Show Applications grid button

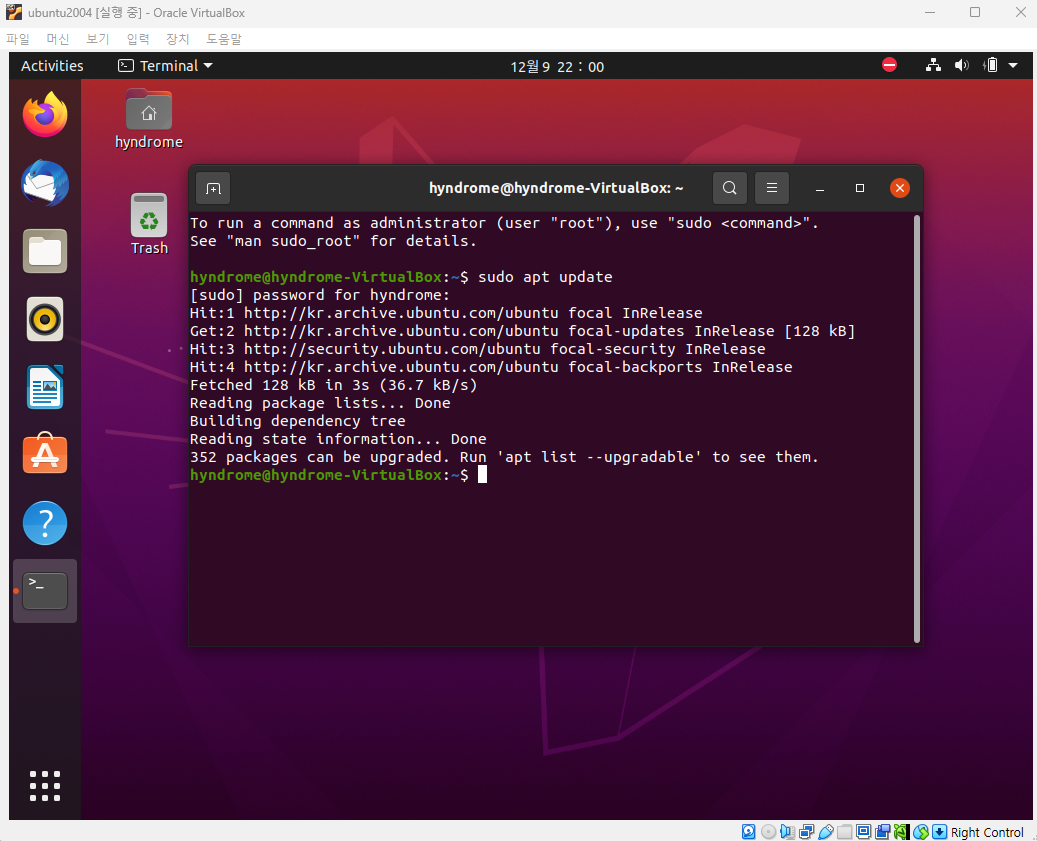[45, 786]
